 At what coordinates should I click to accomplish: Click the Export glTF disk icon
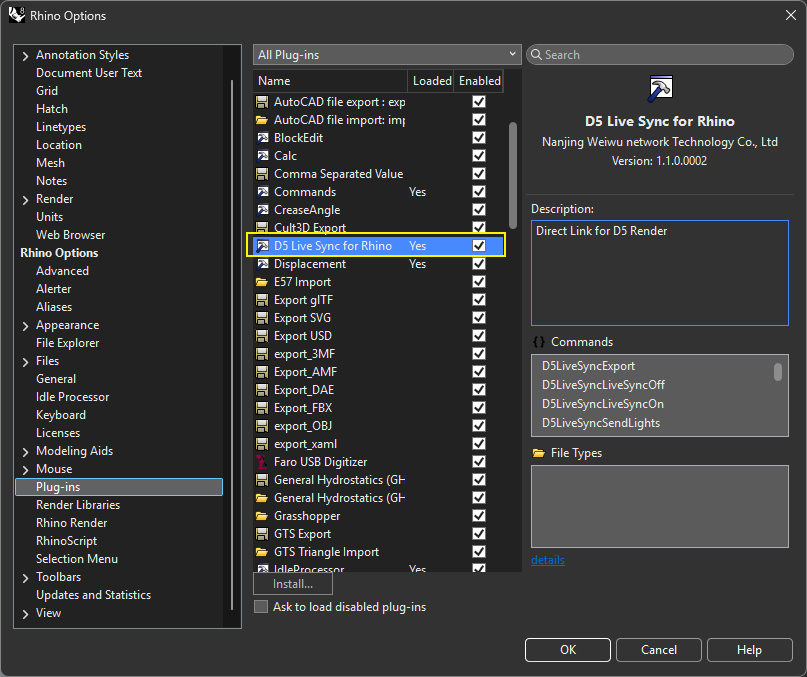[262, 300]
